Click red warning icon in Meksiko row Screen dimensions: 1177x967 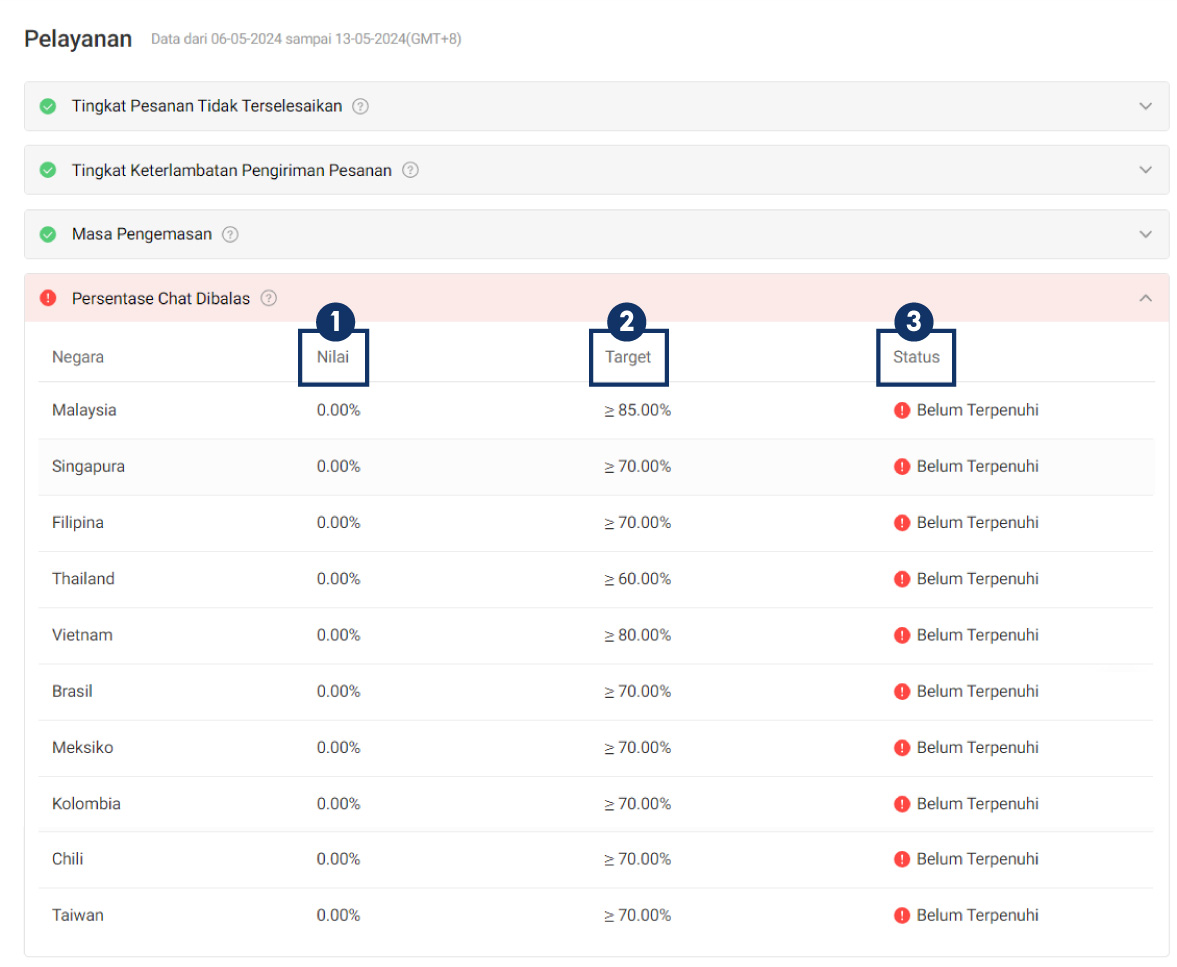click(x=902, y=748)
